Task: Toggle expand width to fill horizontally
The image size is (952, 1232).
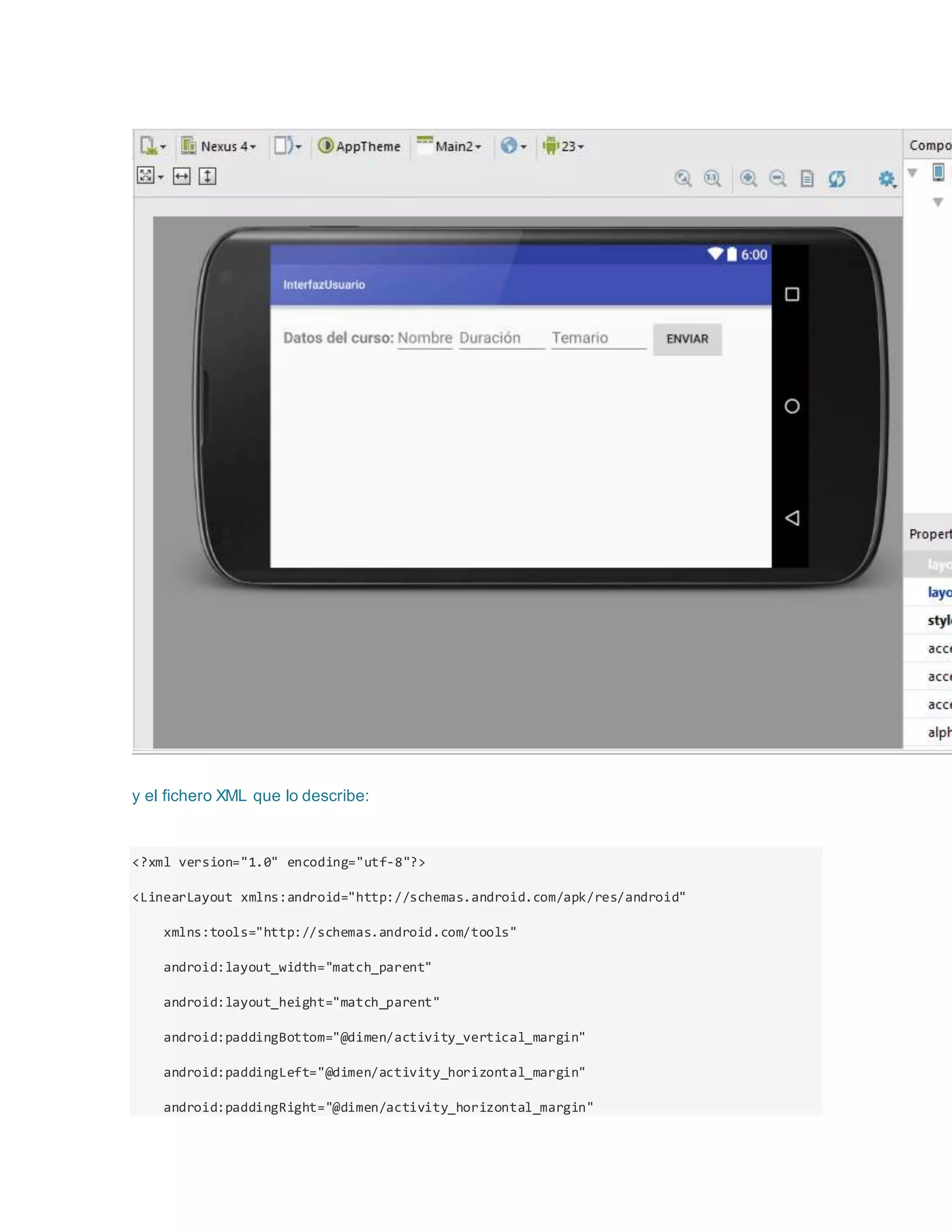Action: click(182, 177)
